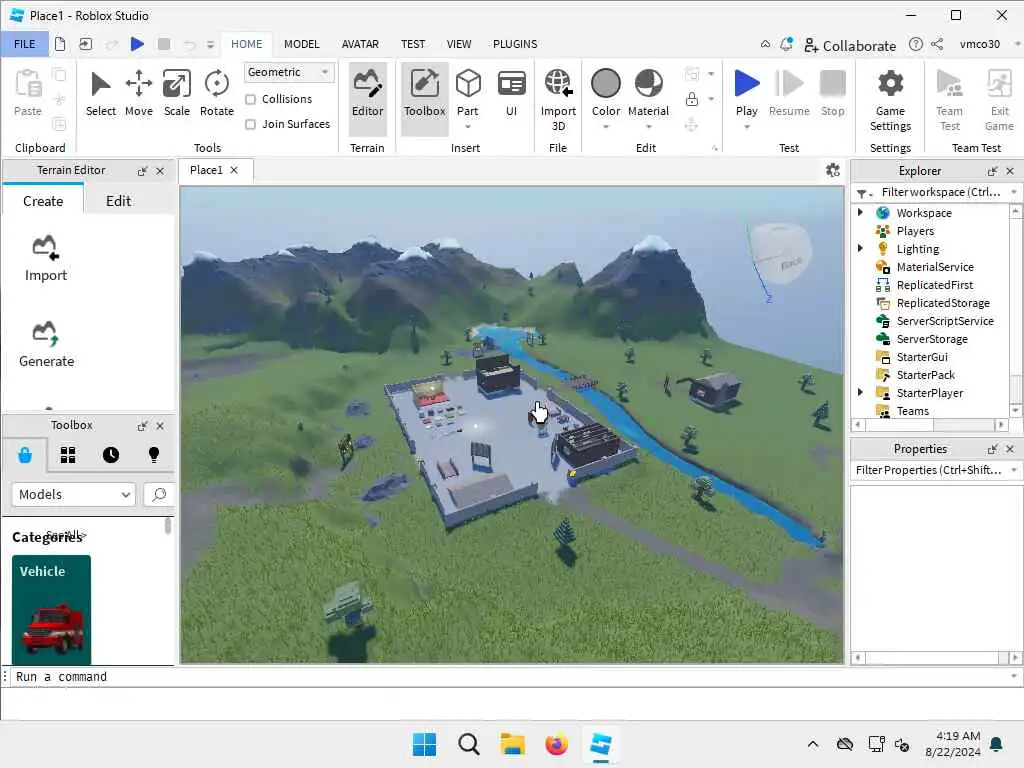
Task: Expand the Lighting tree node
Action: (860, 248)
